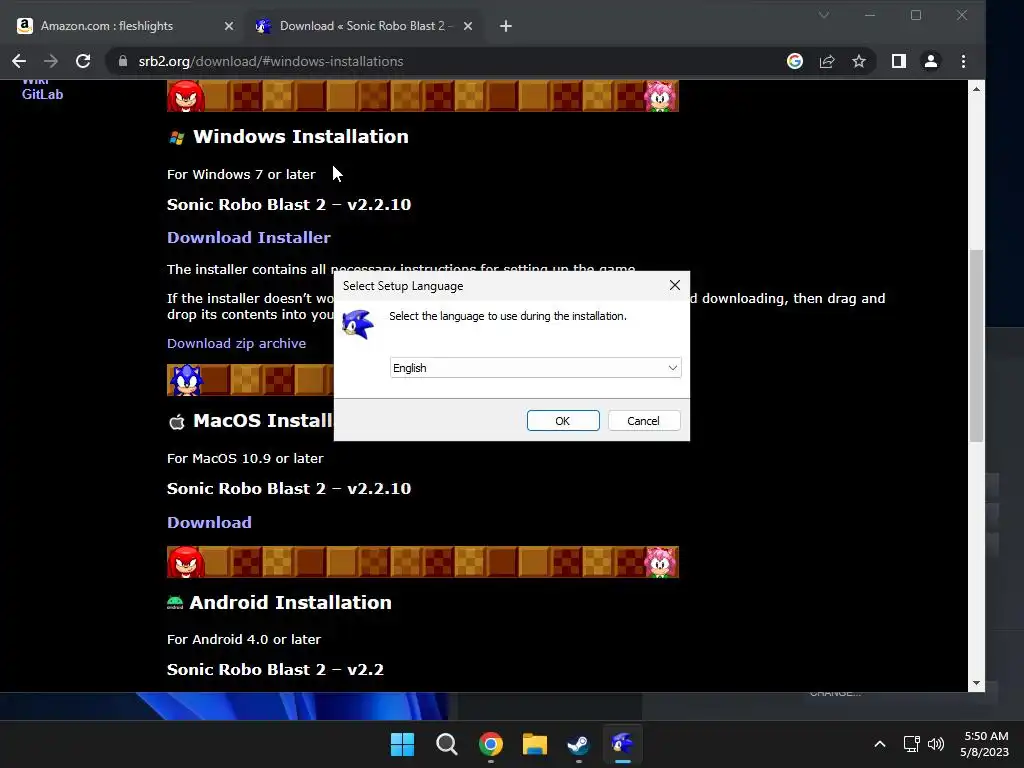Click the text 'For Android 4.0 or later'

coord(244,639)
